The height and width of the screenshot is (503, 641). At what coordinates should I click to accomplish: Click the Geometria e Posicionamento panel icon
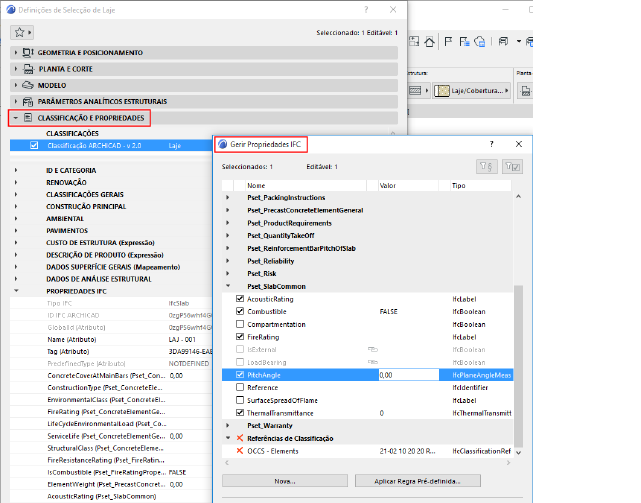pyautogui.click(x=28, y=52)
